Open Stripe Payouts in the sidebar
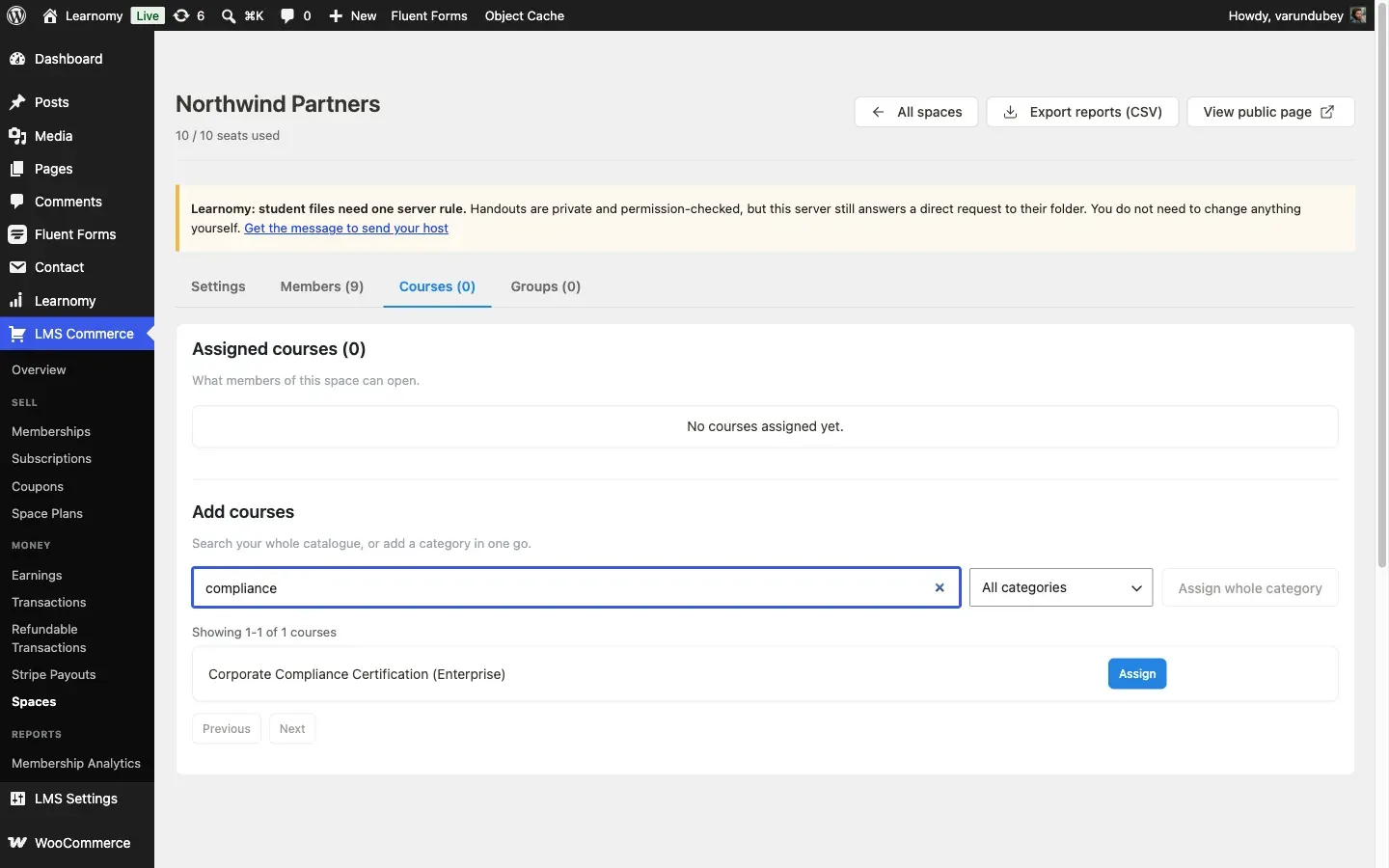Image resolution: width=1389 pixels, height=868 pixels. (54, 674)
